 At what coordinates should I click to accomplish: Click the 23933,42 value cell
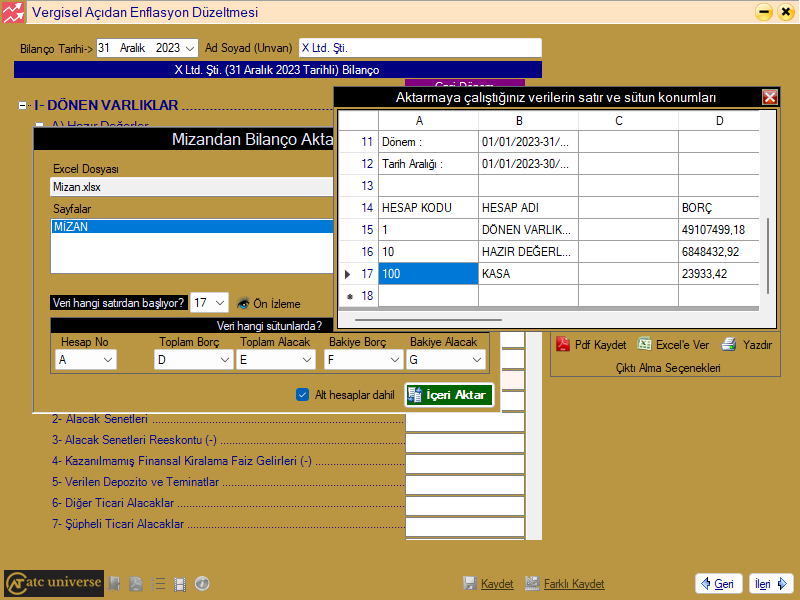click(719, 273)
